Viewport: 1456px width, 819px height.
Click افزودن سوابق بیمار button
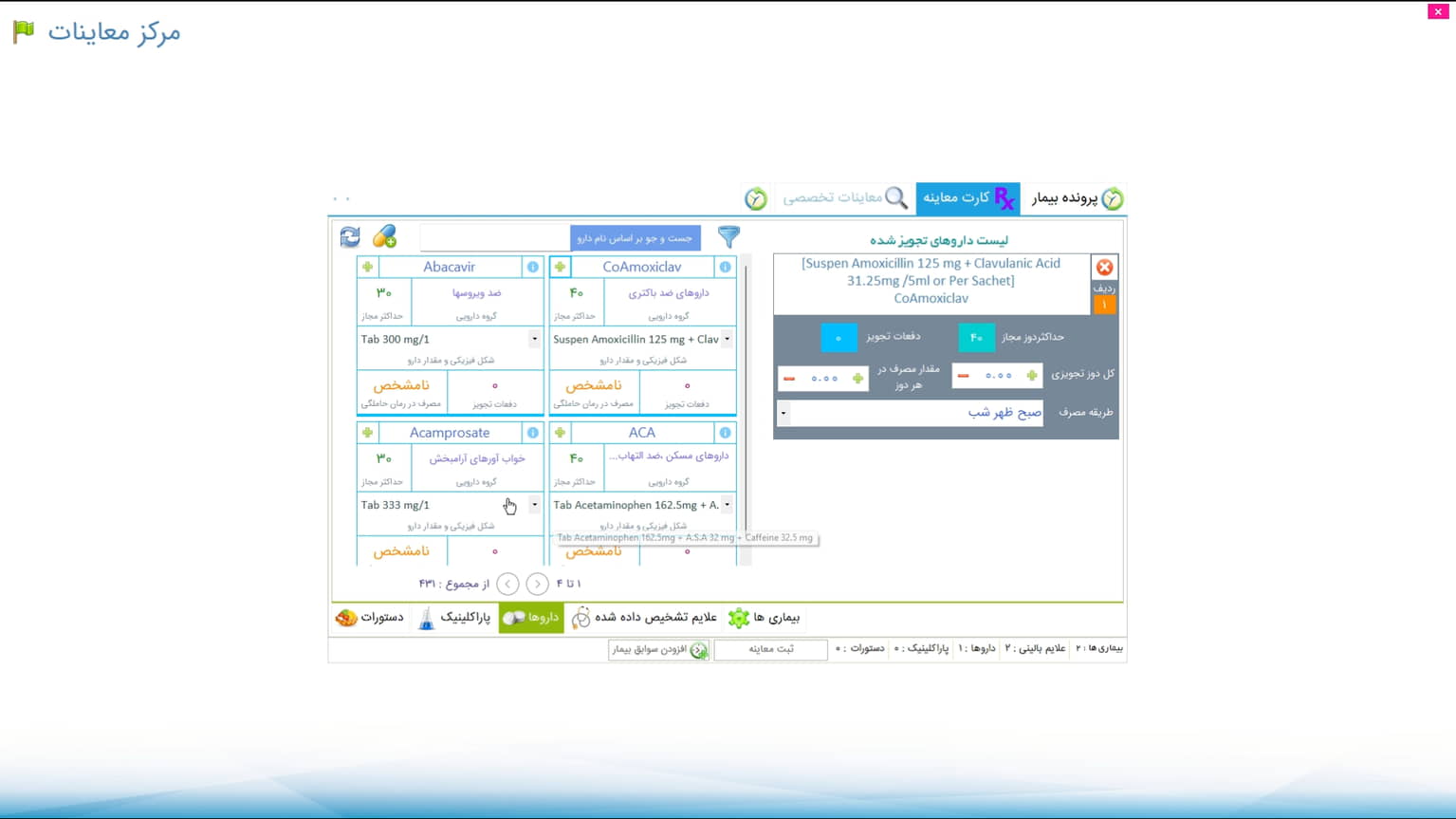tap(658, 649)
